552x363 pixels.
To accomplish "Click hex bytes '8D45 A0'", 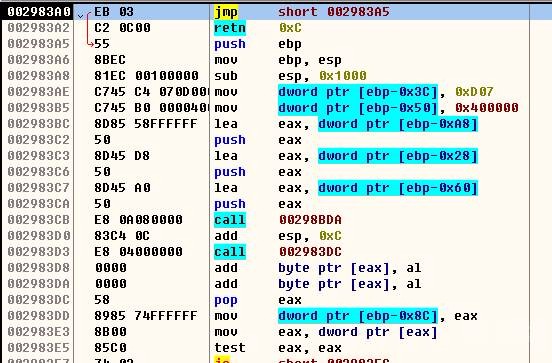I will 122,188.
